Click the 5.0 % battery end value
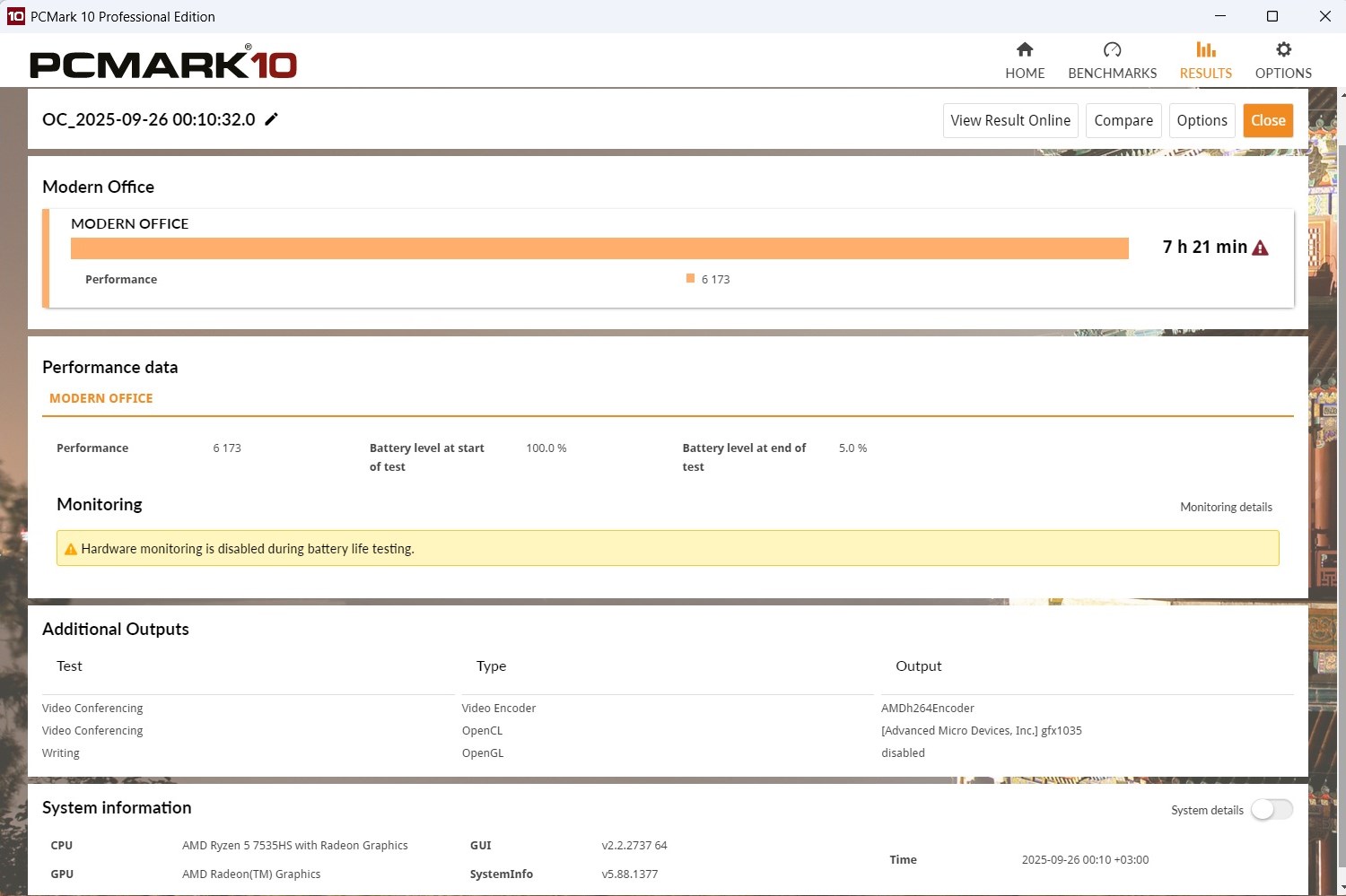1346x896 pixels. click(852, 448)
